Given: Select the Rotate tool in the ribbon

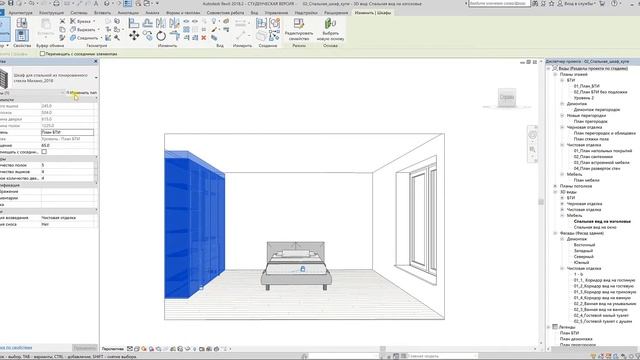Looking at the screenshot, I should coord(161,36).
